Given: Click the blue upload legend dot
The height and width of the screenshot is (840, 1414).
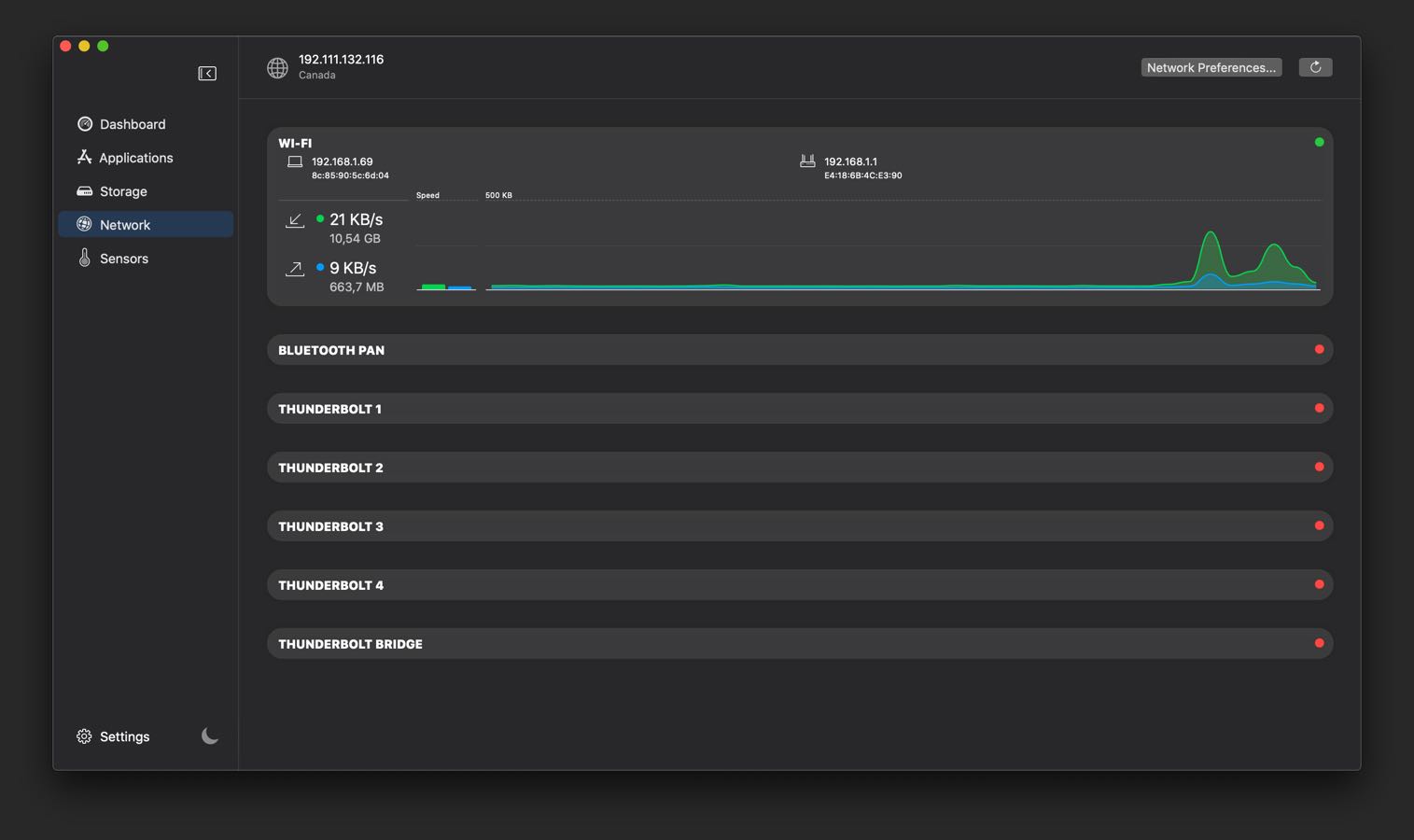Looking at the screenshot, I should pos(320,267).
